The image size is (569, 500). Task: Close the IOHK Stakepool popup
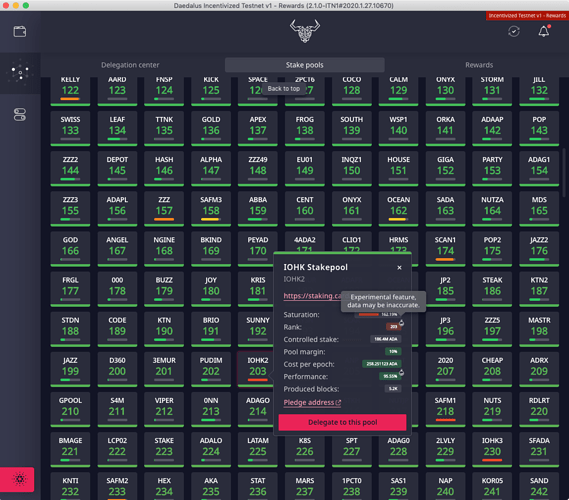399,268
